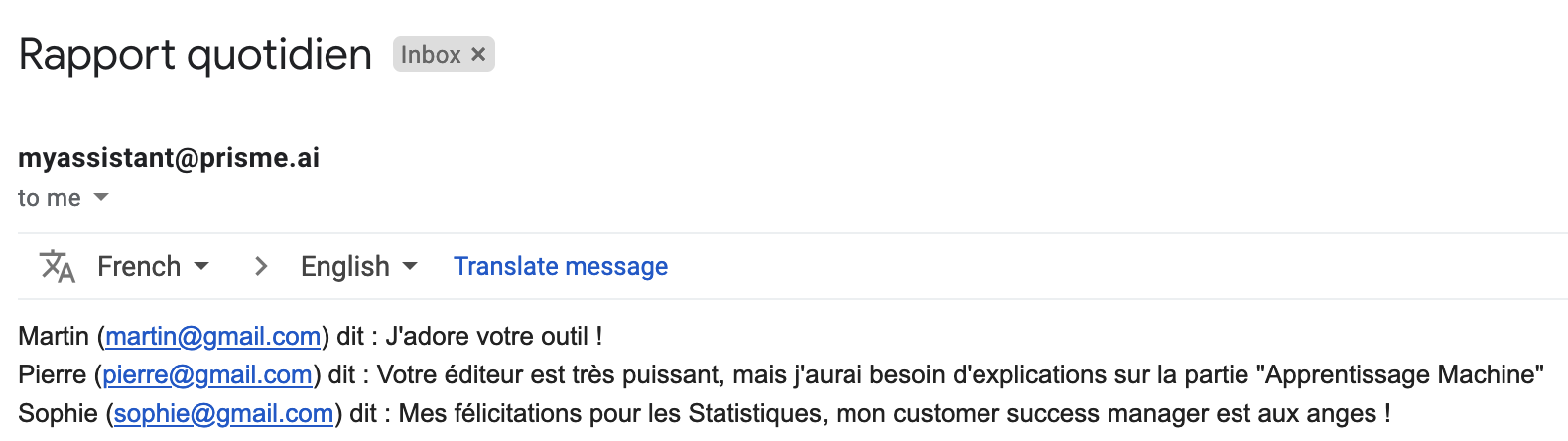This screenshot has height=441, width=1568.
Task: Click Martin's message "J'adore votre outil"
Action: pos(493,336)
